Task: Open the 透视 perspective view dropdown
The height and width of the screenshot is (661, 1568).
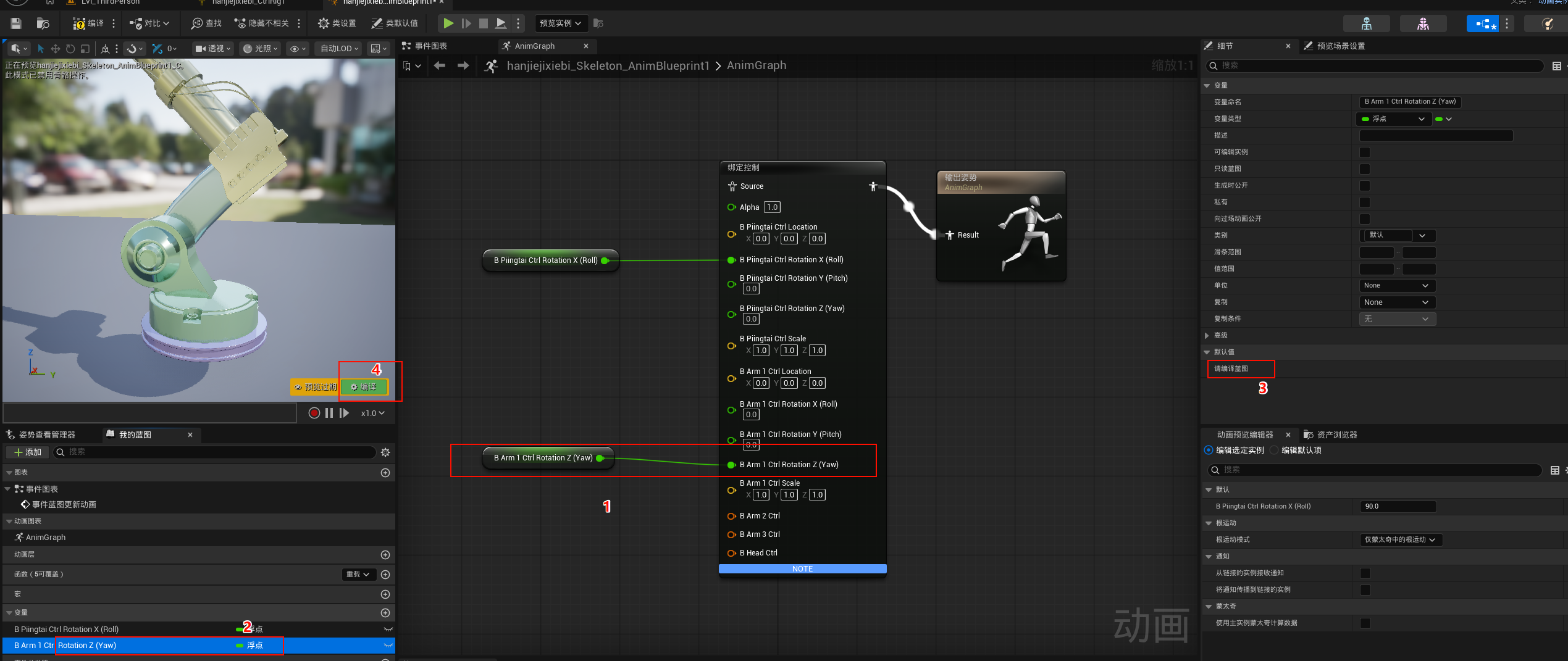Action: (x=213, y=49)
